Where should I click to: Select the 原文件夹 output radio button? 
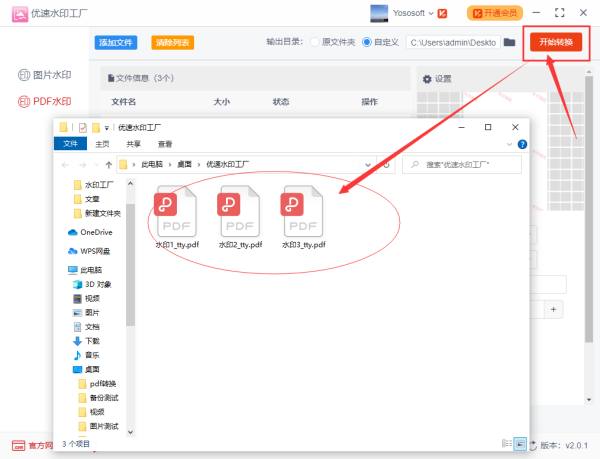click(315, 42)
